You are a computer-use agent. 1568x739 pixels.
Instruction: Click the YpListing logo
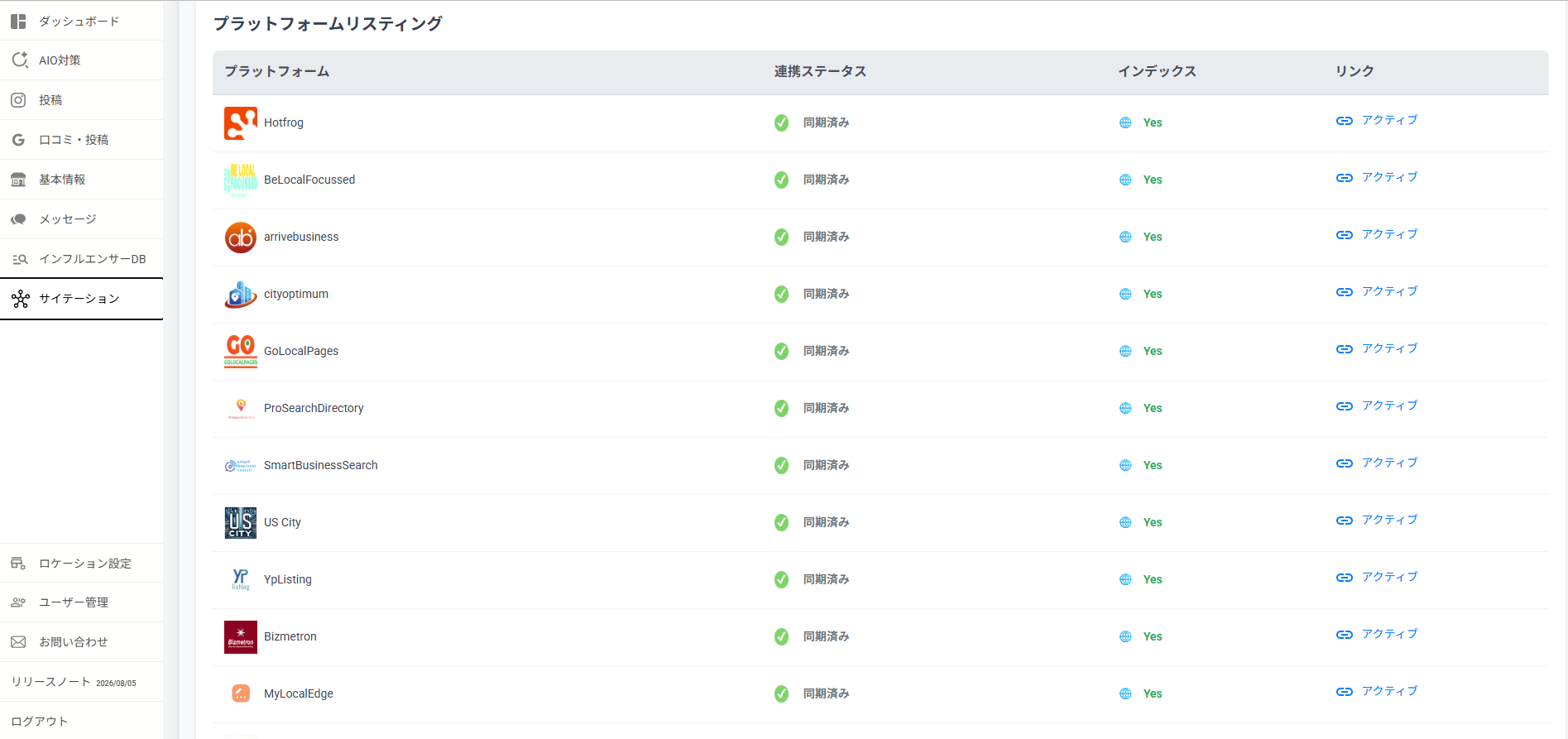[241, 579]
